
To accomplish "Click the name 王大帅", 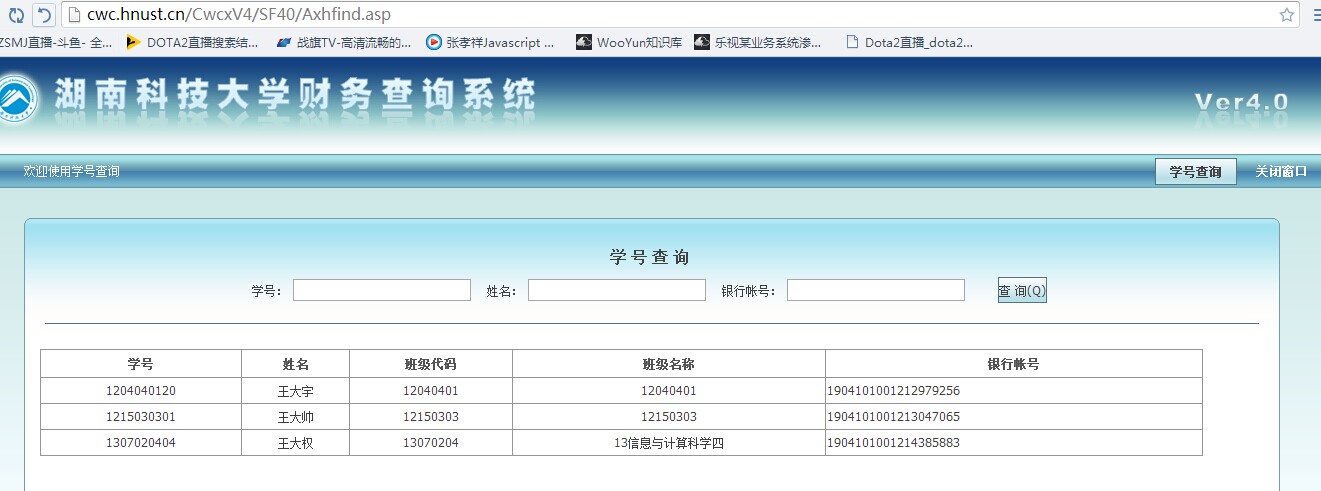I will 296,417.
